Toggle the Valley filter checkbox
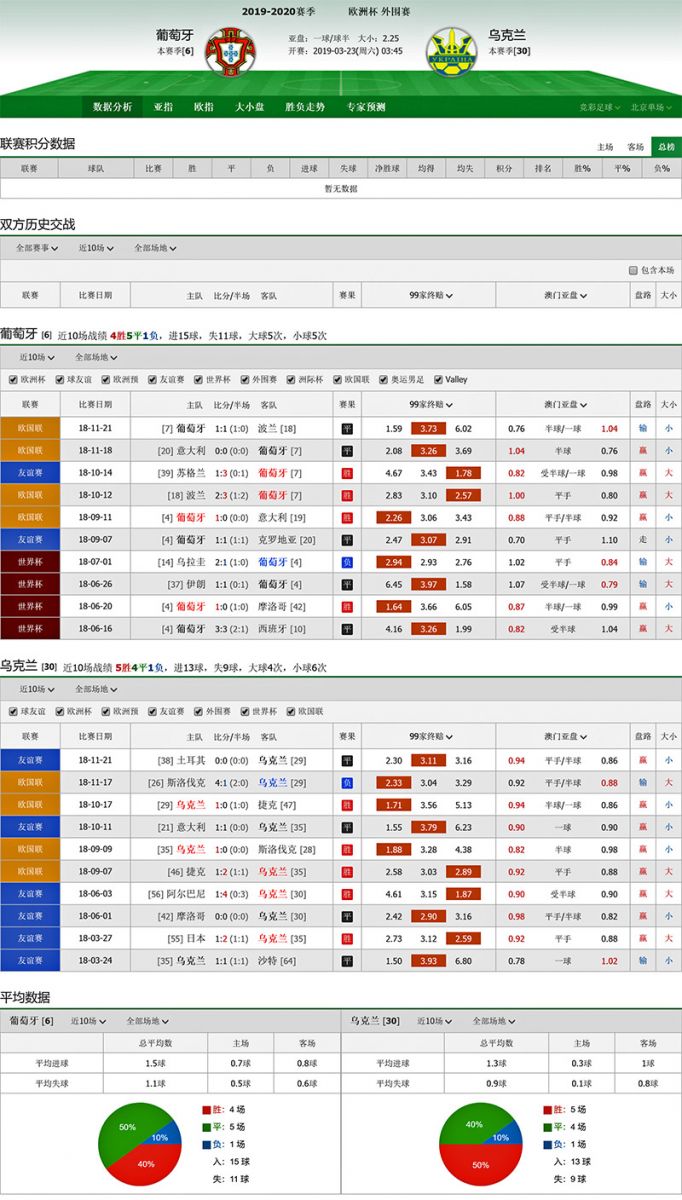682x1200 pixels. [437, 380]
